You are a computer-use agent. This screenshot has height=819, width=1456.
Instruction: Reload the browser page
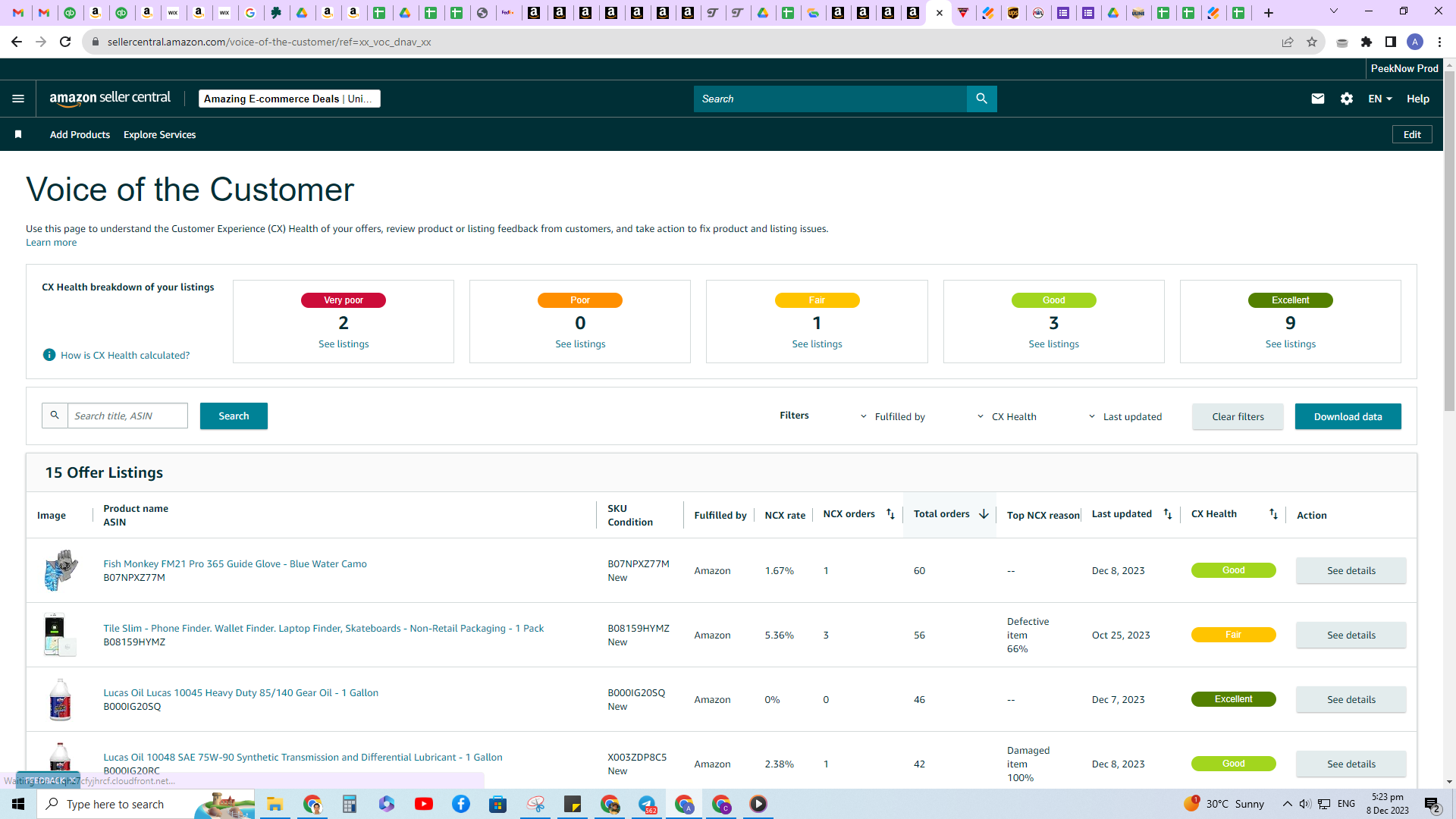point(65,42)
